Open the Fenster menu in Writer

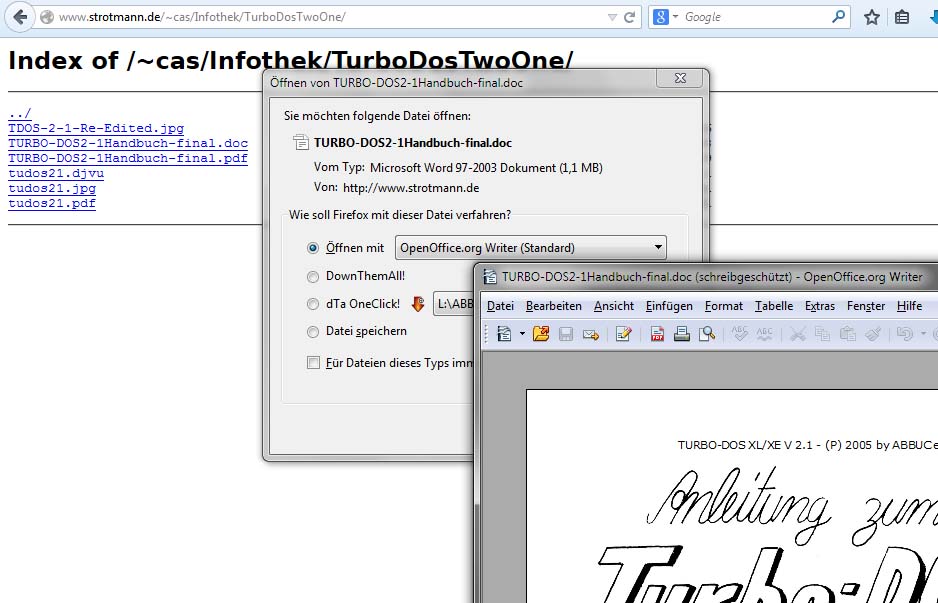tap(866, 306)
